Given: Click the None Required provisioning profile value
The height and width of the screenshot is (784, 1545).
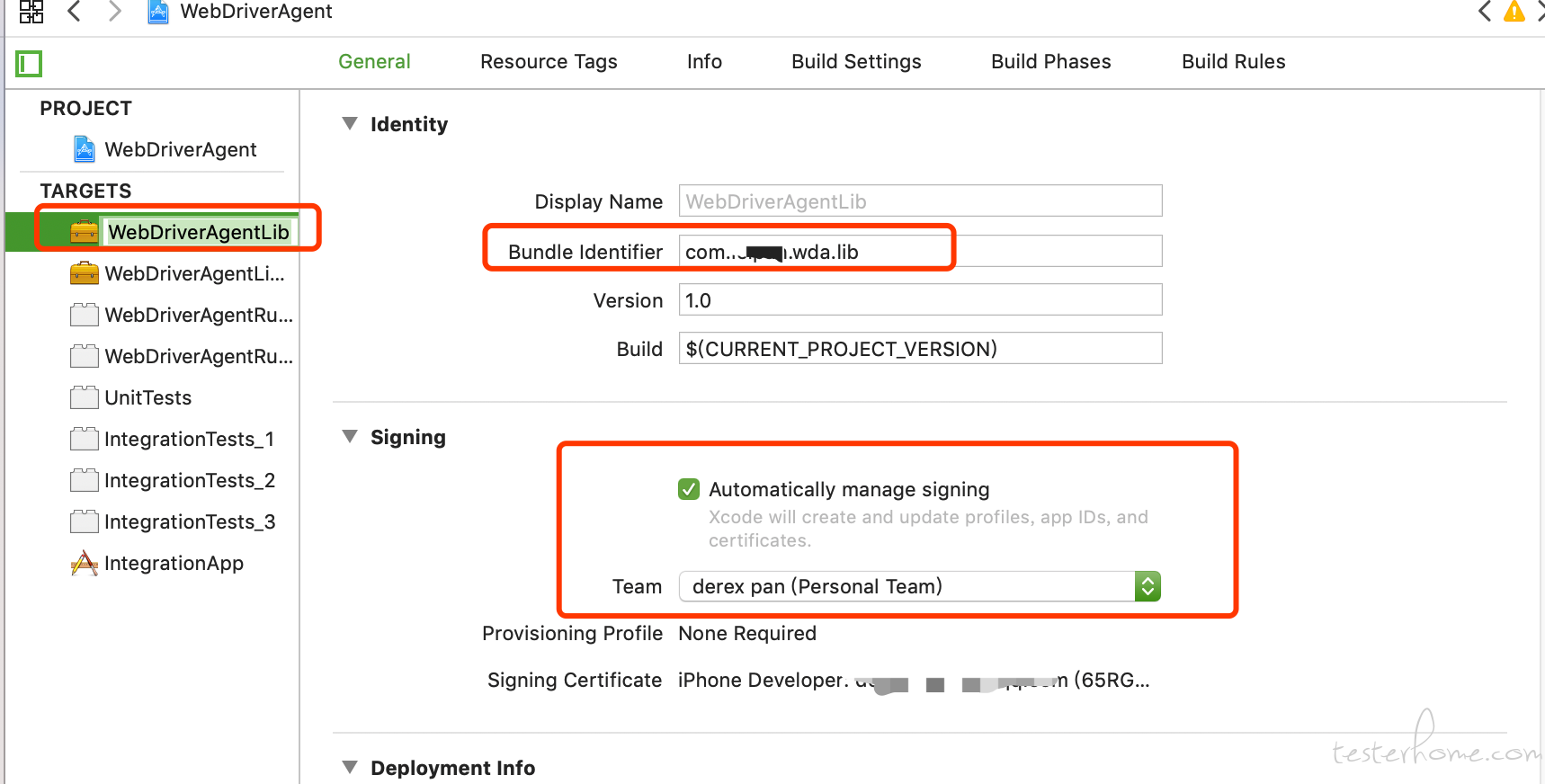Looking at the screenshot, I should pyautogui.click(x=747, y=633).
